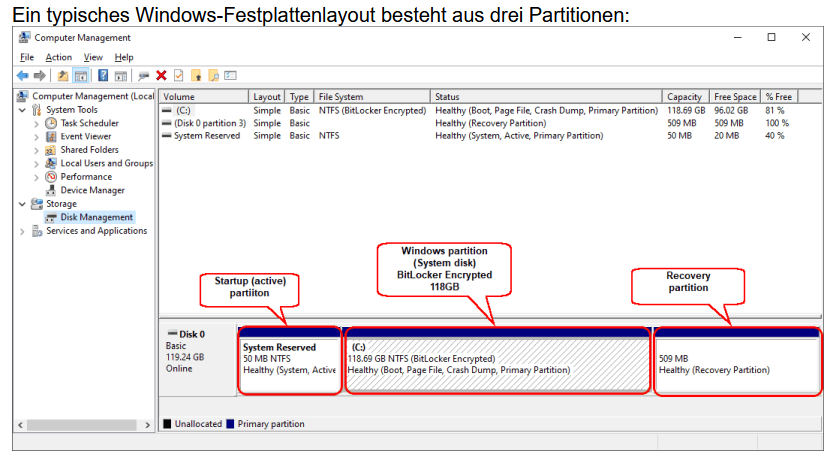Image resolution: width=831 pixels, height=456 pixels.
Task: Collapse the Storage node
Action: 22,204
